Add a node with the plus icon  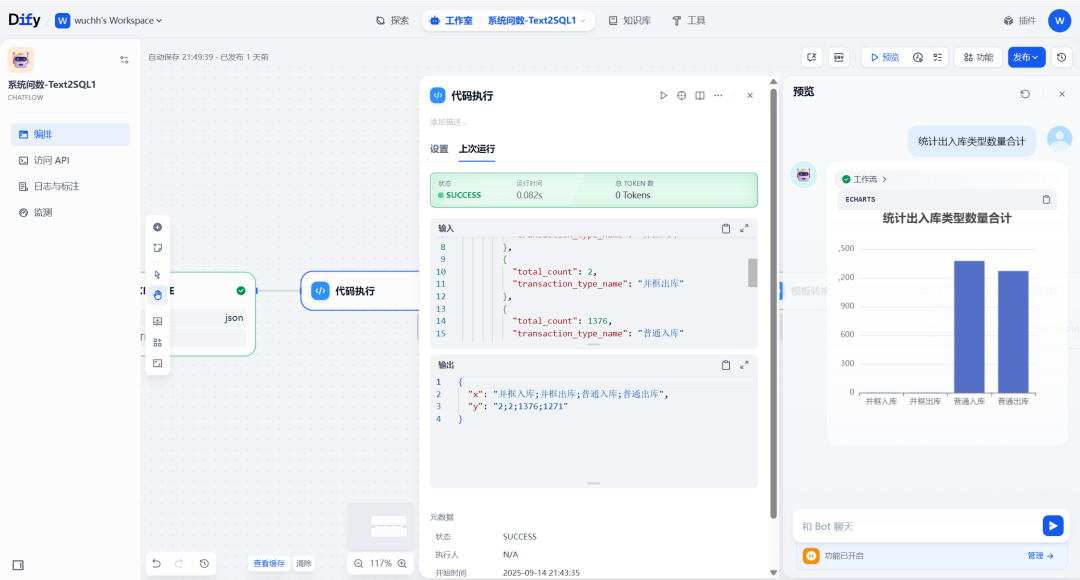[158, 227]
